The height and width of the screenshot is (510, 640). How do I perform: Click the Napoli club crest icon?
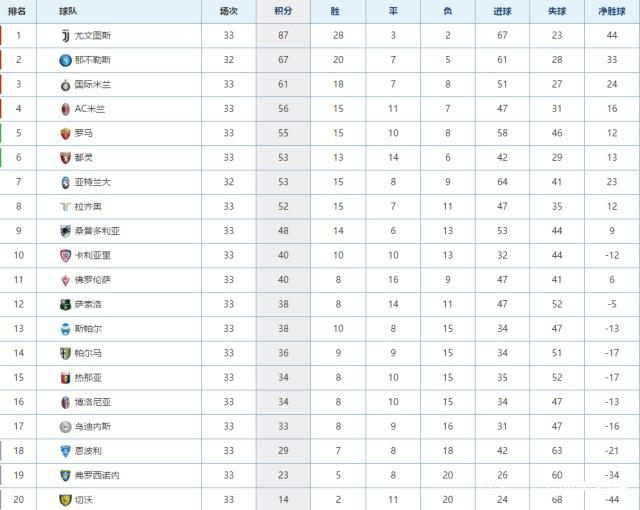[x=65, y=60]
